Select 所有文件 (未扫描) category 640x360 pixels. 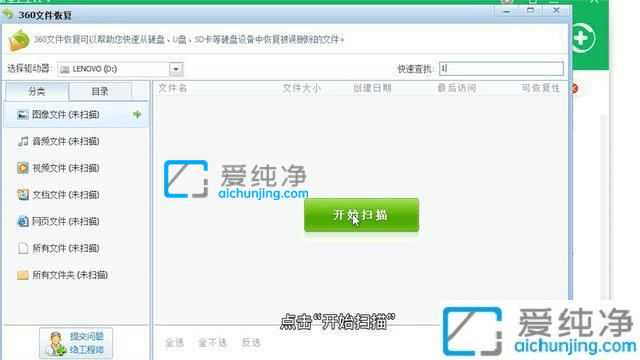coord(77,248)
